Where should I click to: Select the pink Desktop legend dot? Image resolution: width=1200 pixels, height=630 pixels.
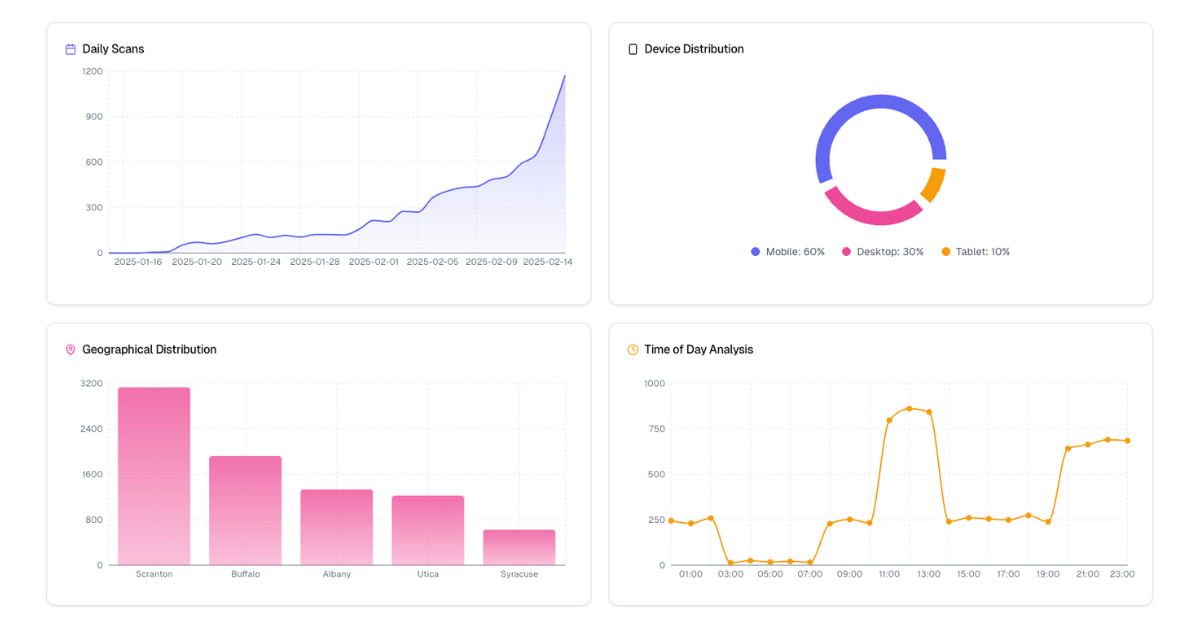coord(846,252)
